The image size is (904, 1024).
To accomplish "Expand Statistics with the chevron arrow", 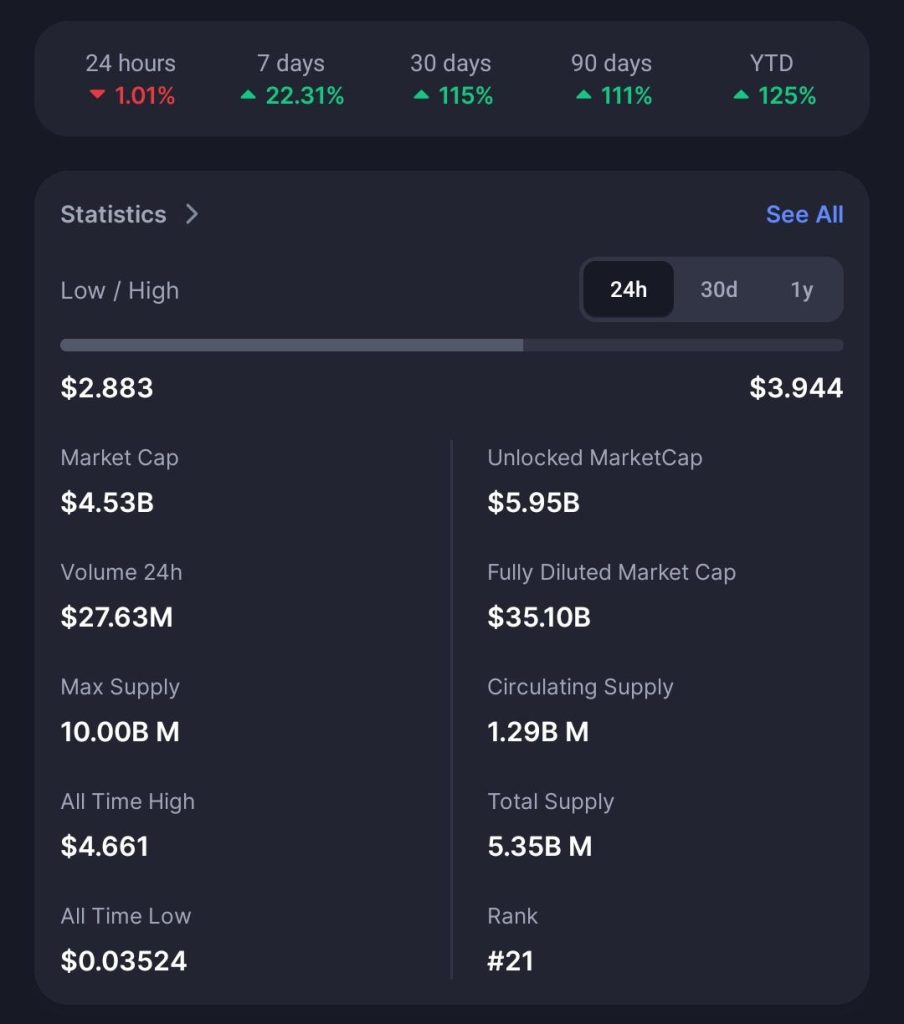I will click(192, 214).
